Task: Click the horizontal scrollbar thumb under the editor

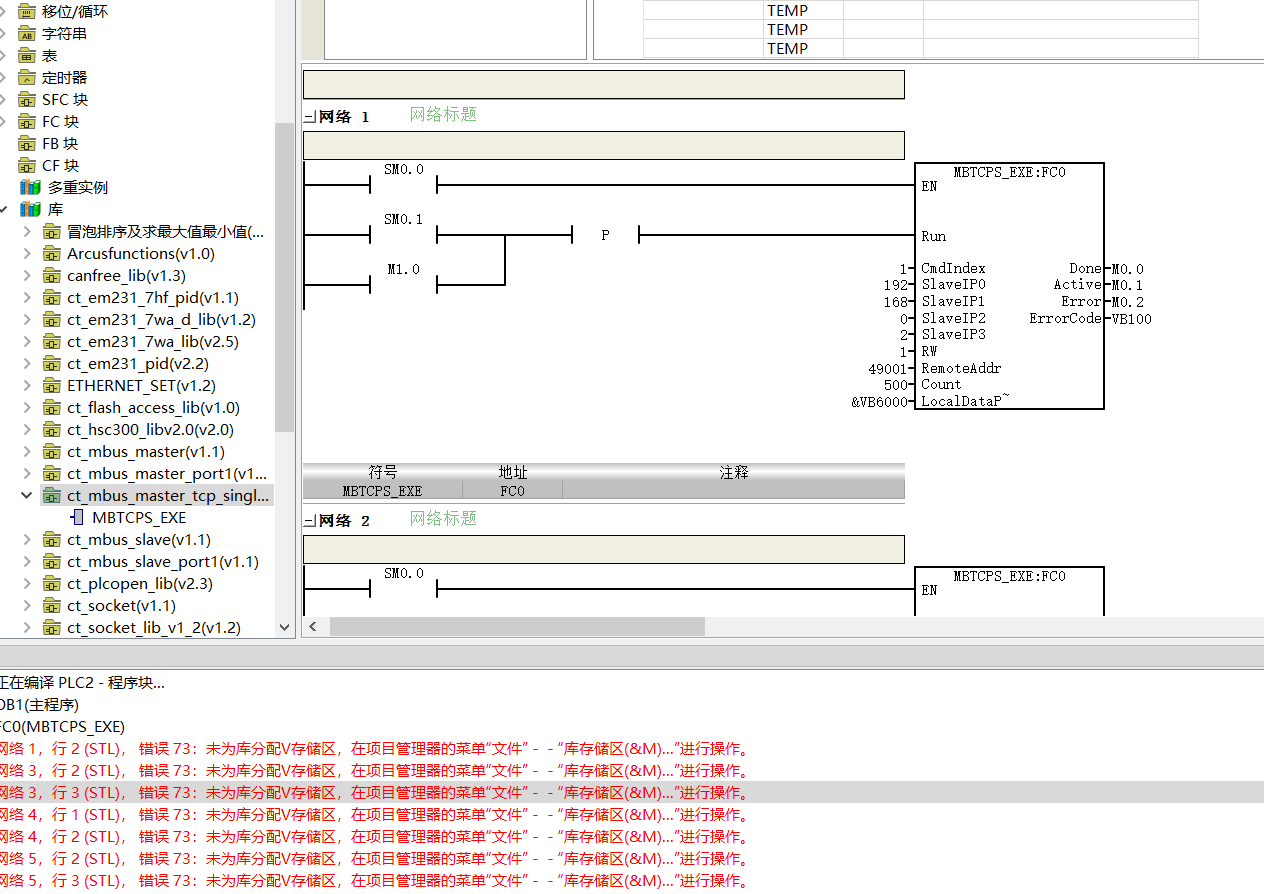Action: (x=517, y=627)
